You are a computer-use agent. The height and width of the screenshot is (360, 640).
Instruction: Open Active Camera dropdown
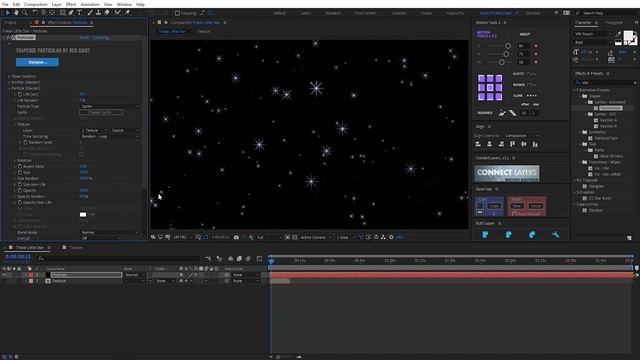(315, 237)
